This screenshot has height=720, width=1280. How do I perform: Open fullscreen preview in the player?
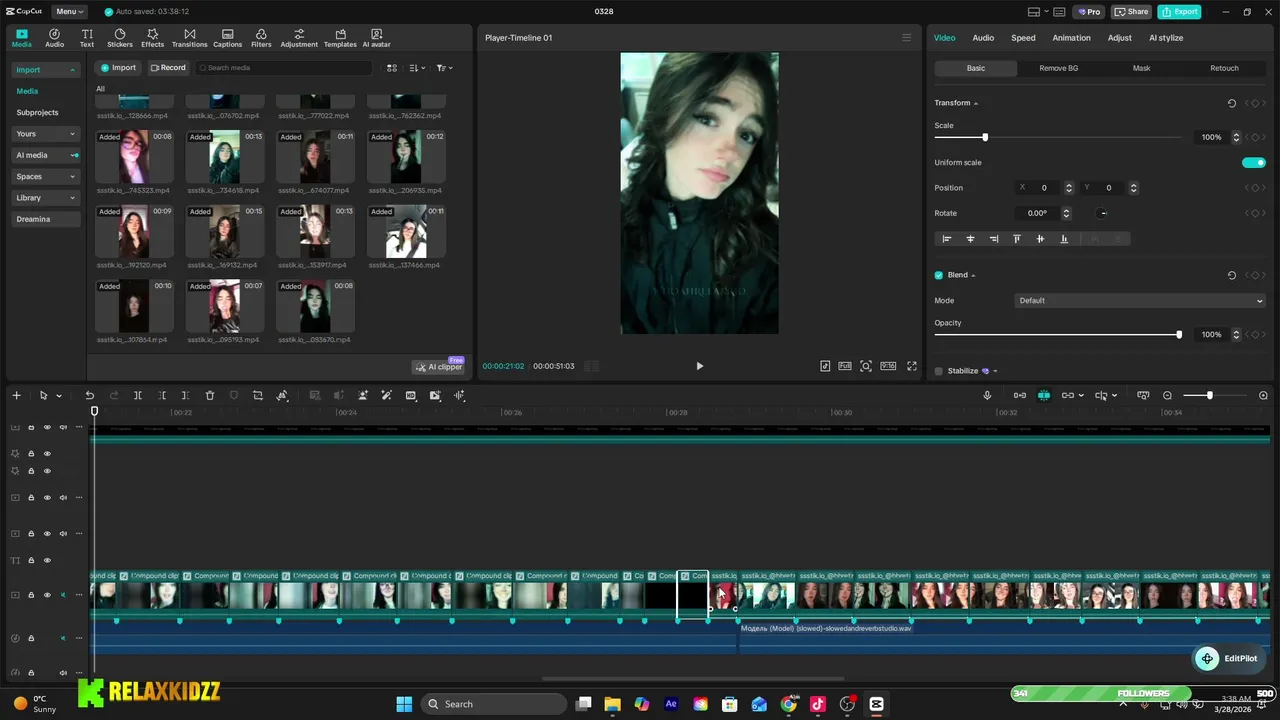912,366
